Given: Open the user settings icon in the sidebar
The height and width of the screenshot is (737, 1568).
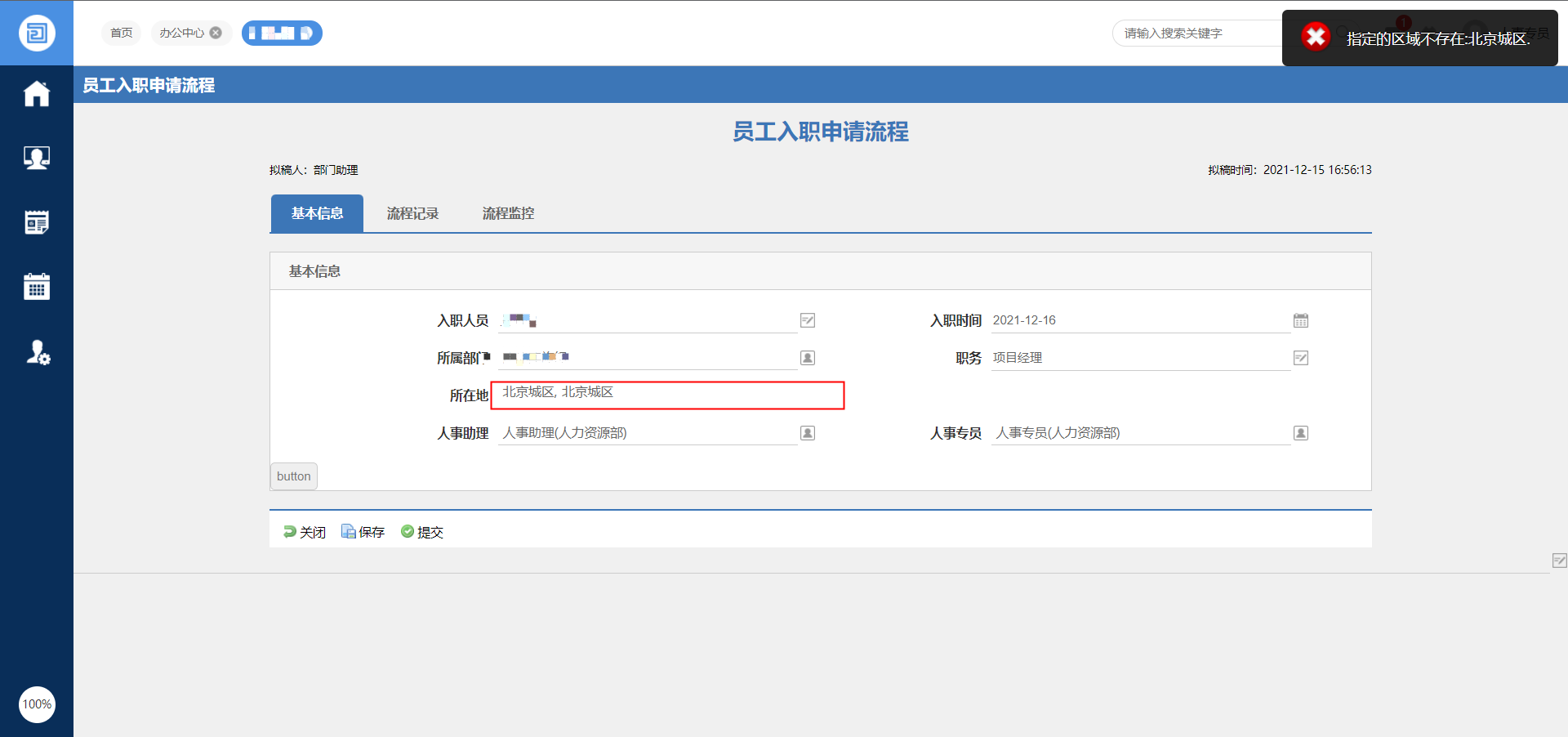Looking at the screenshot, I should (38, 352).
